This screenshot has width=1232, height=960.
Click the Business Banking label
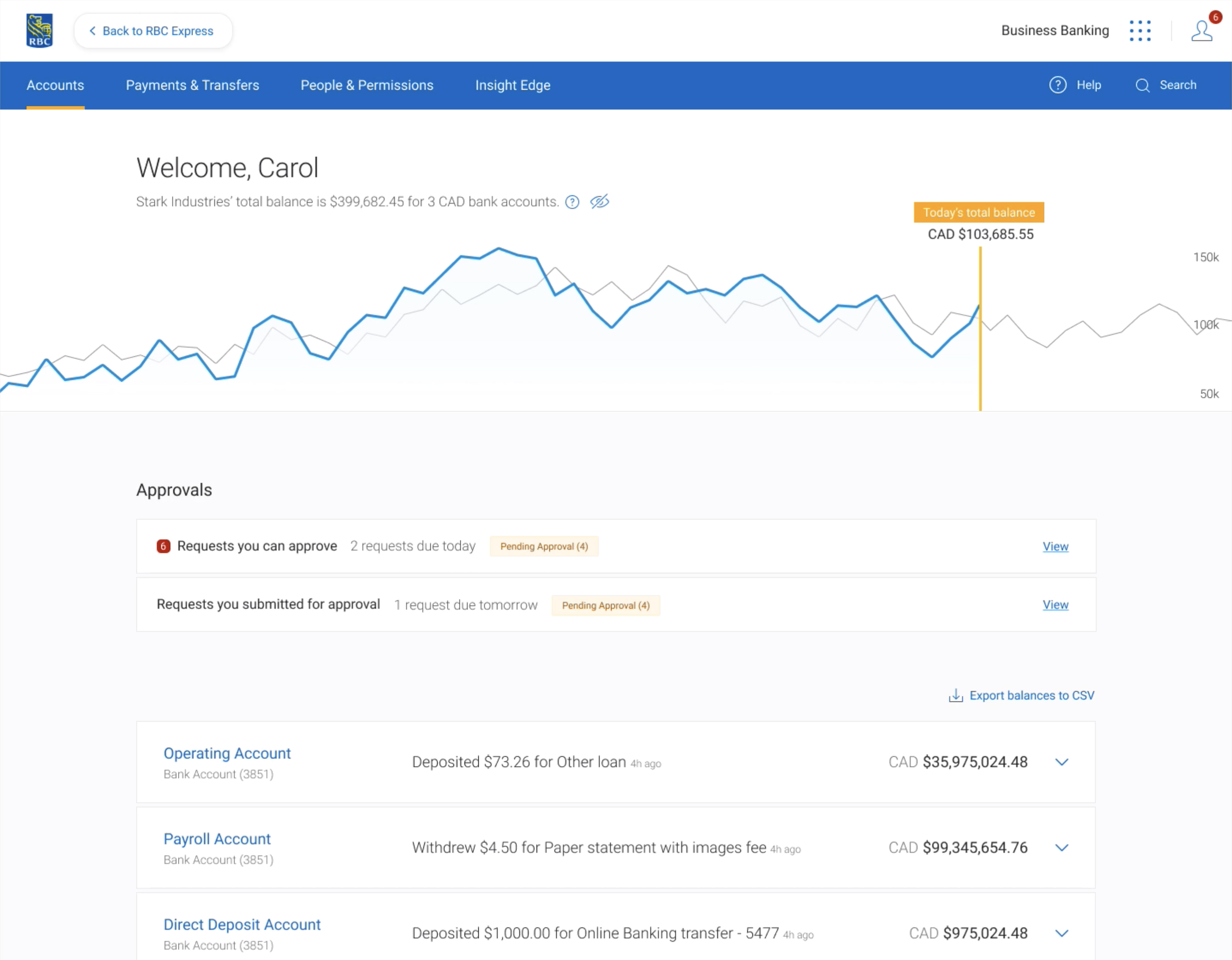(x=1055, y=30)
